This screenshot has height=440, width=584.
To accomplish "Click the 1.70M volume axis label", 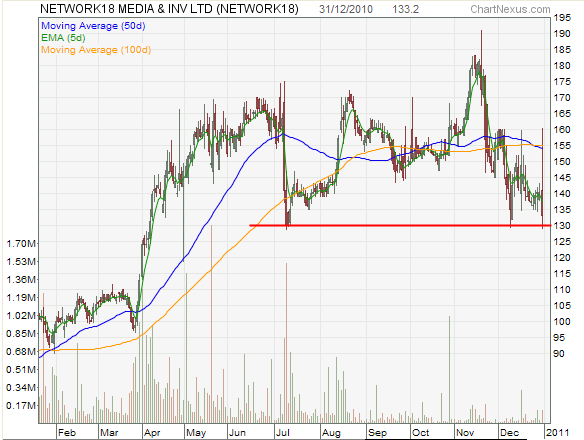I will click(x=21, y=244).
